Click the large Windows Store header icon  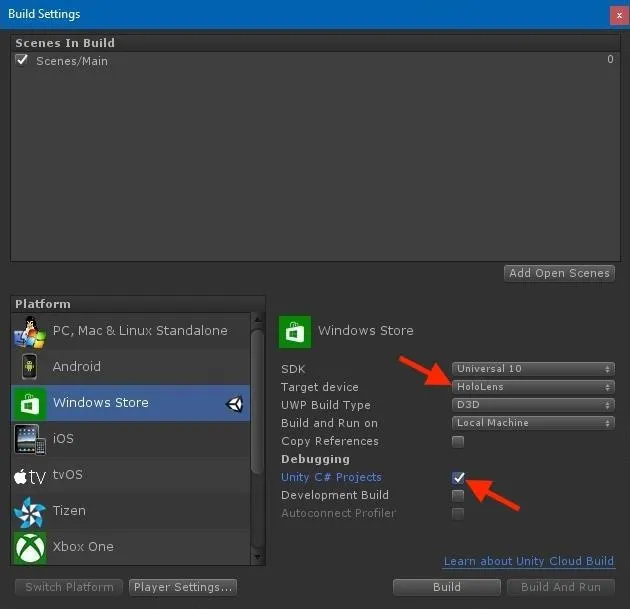point(295,332)
